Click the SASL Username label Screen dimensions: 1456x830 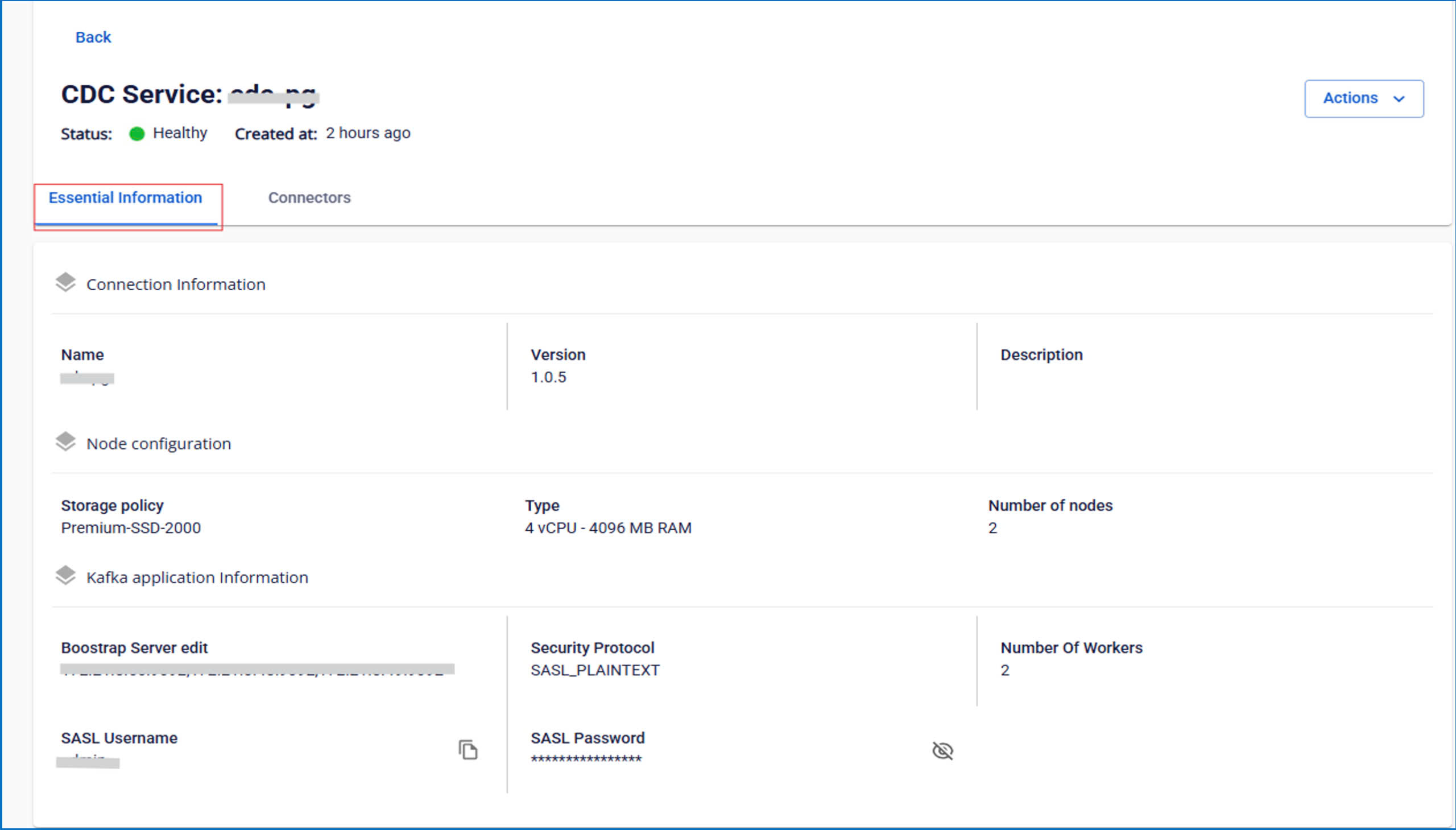119,738
